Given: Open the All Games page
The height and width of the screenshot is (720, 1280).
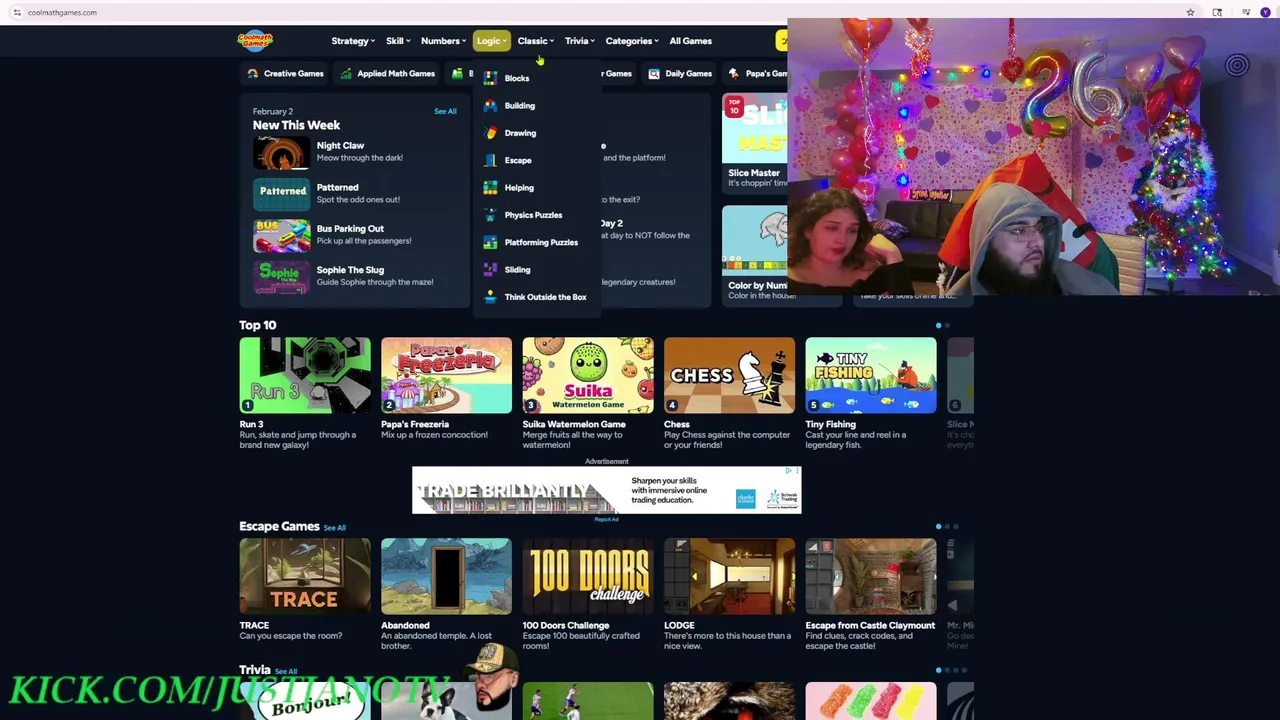Looking at the screenshot, I should click(691, 41).
